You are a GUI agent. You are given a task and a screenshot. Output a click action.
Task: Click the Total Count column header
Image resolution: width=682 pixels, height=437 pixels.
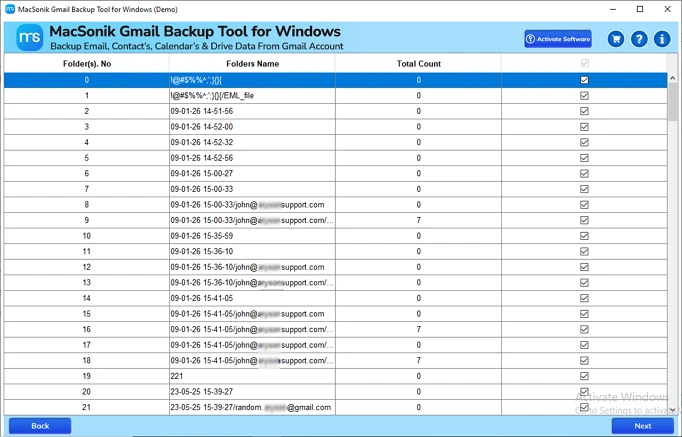coord(418,64)
